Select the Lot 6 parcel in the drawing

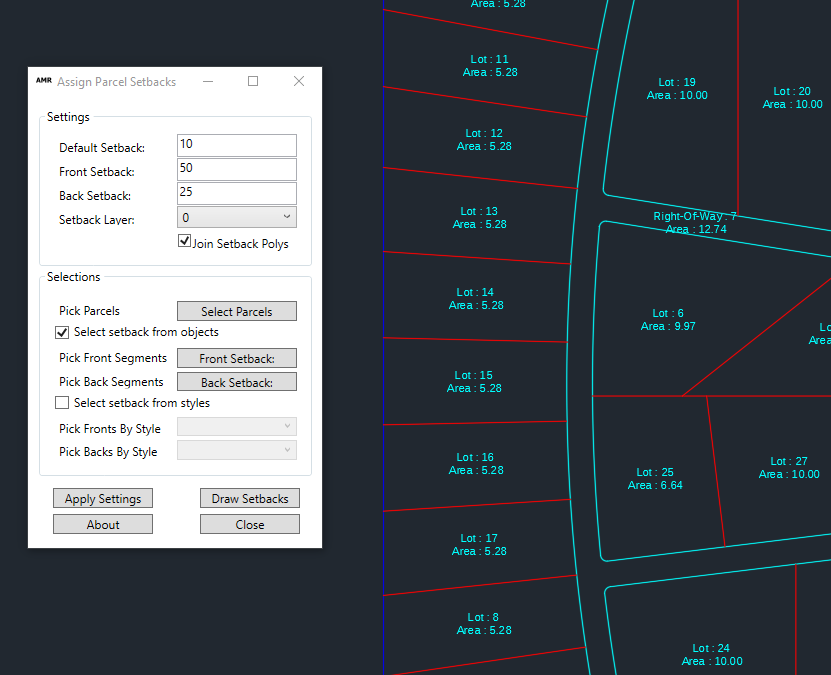click(x=667, y=319)
